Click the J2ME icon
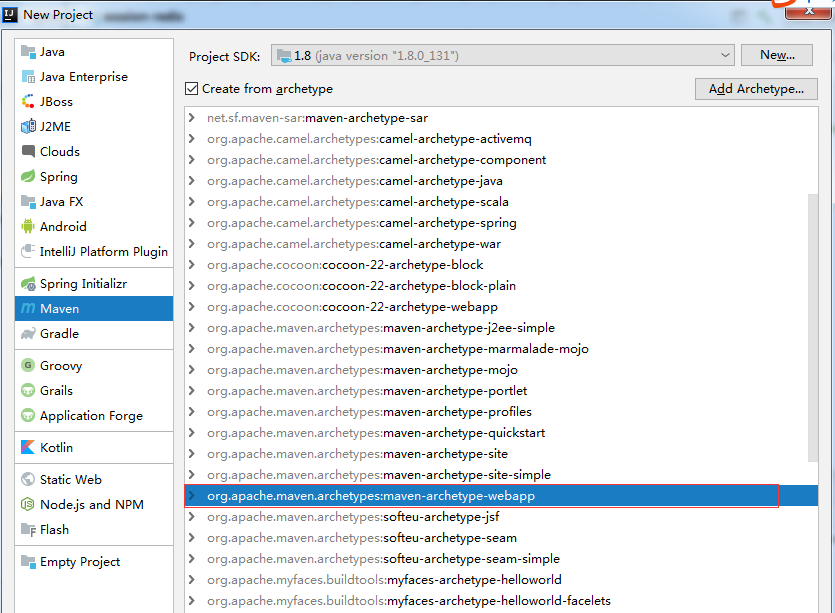Screen dimensions: 835x613 click(28, 126)
